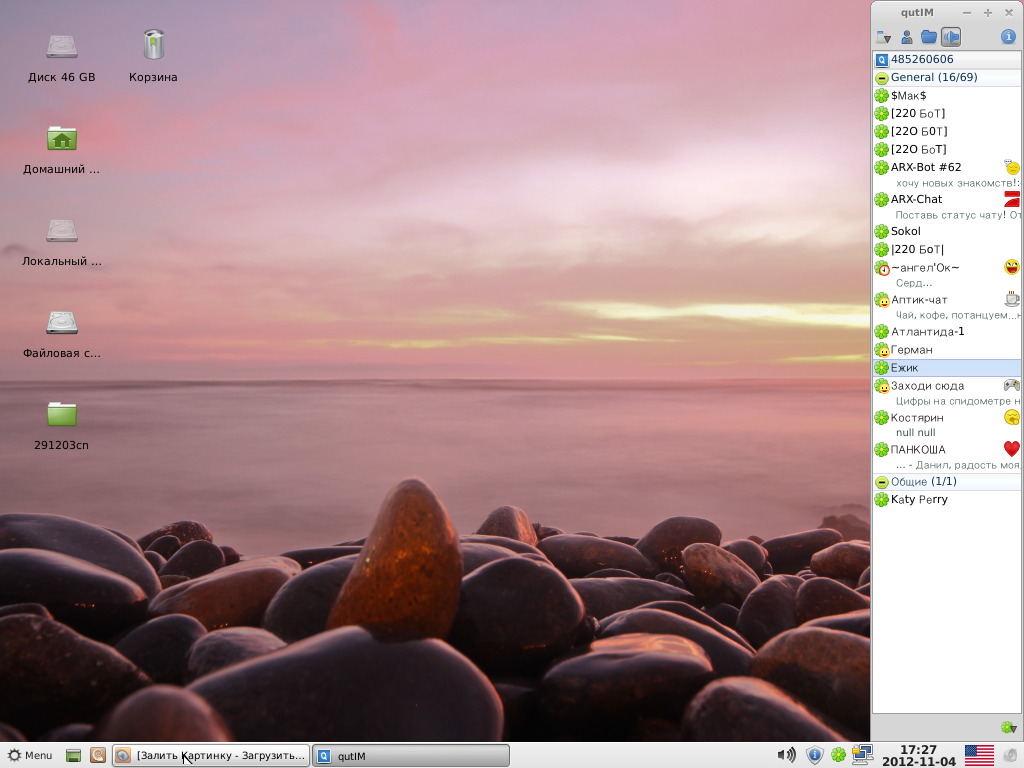
Task: Click the kissing smiley beside Костярин
Action: [x=1012, y=417]
